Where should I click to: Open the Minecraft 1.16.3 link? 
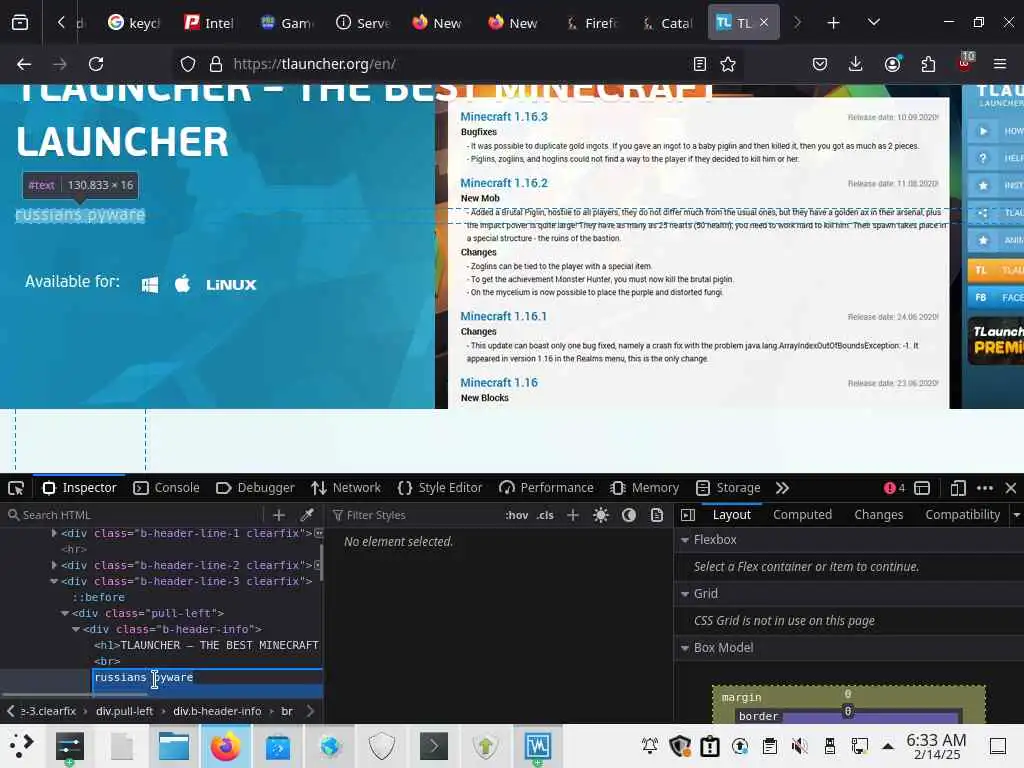(x=504, y=117)
